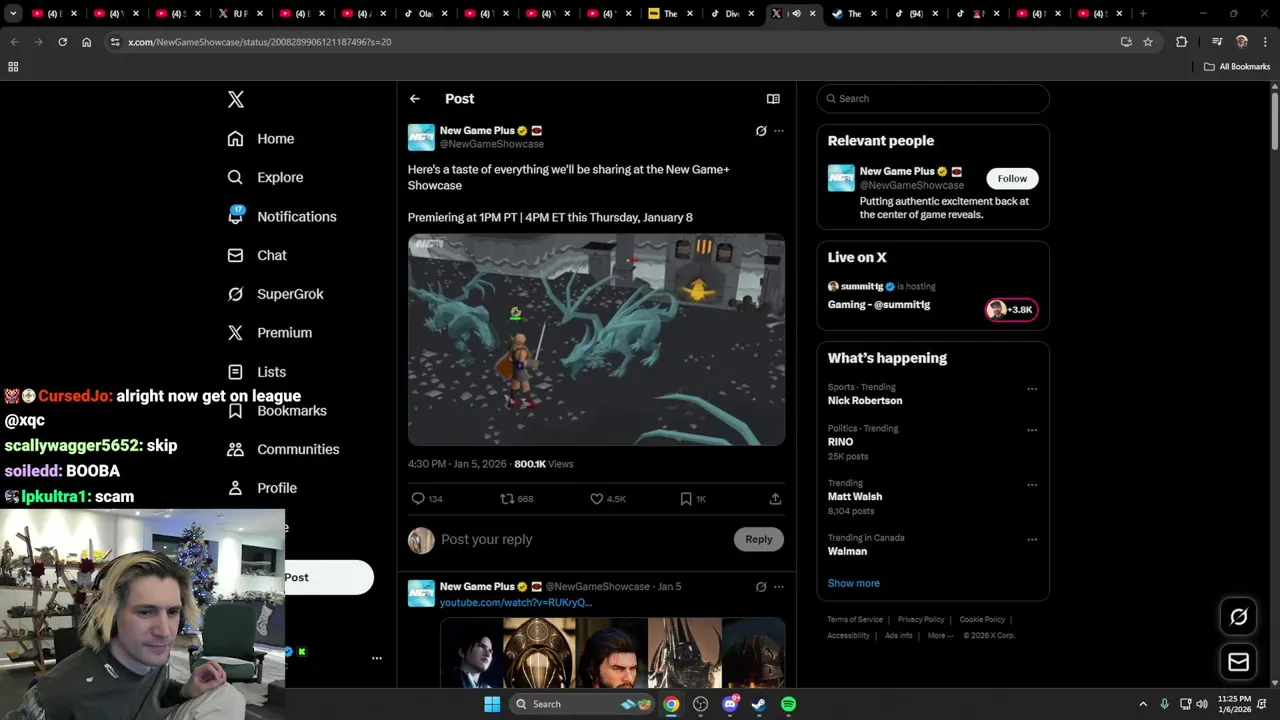Viewport: 1280px width, 720px height.
Task: Click Show more under What's happening
Action: click(854, 583)
